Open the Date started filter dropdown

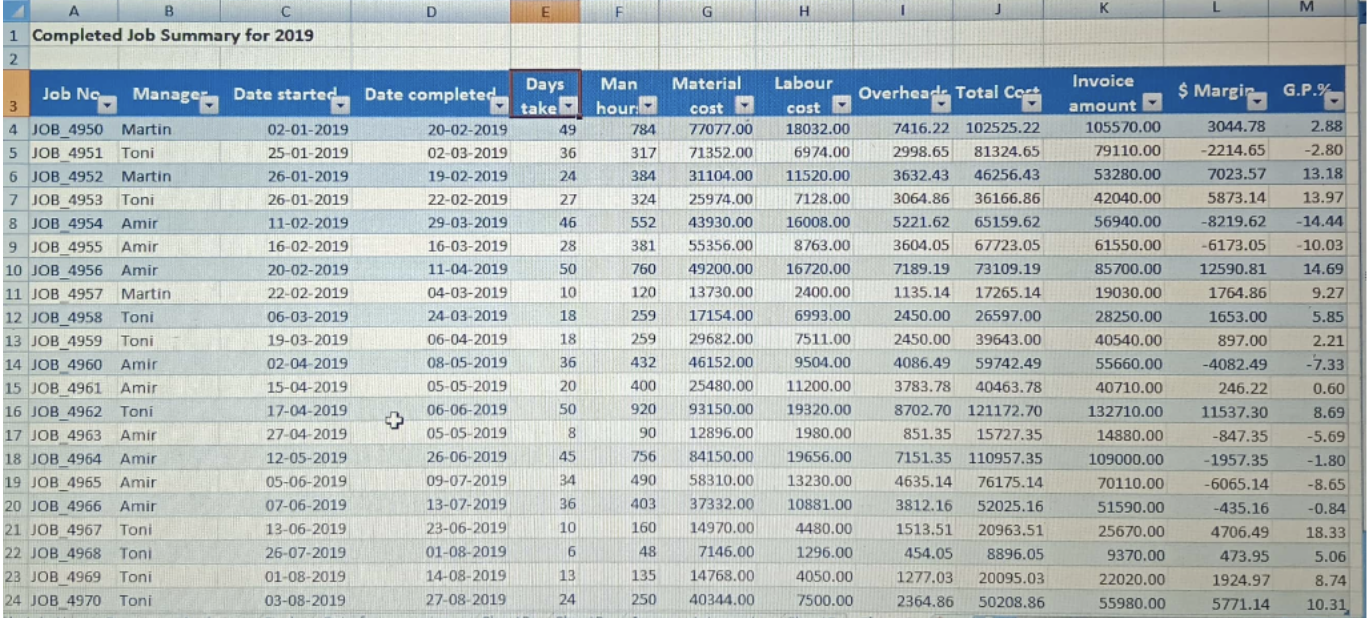click(341, 104)
